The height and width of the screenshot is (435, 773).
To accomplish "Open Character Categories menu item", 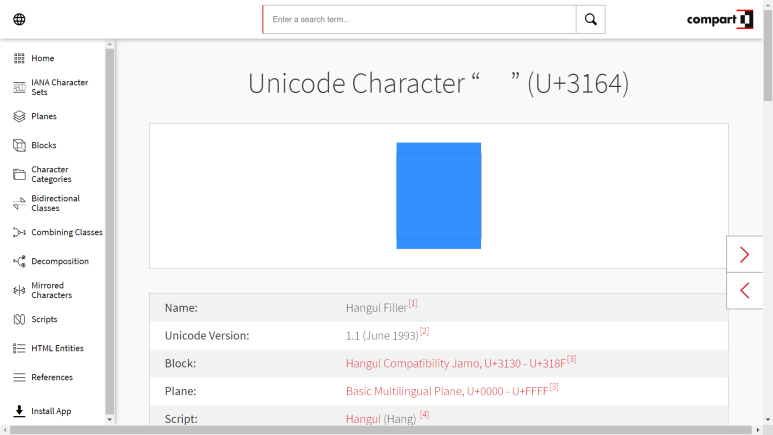I will [x=51, y=174].
